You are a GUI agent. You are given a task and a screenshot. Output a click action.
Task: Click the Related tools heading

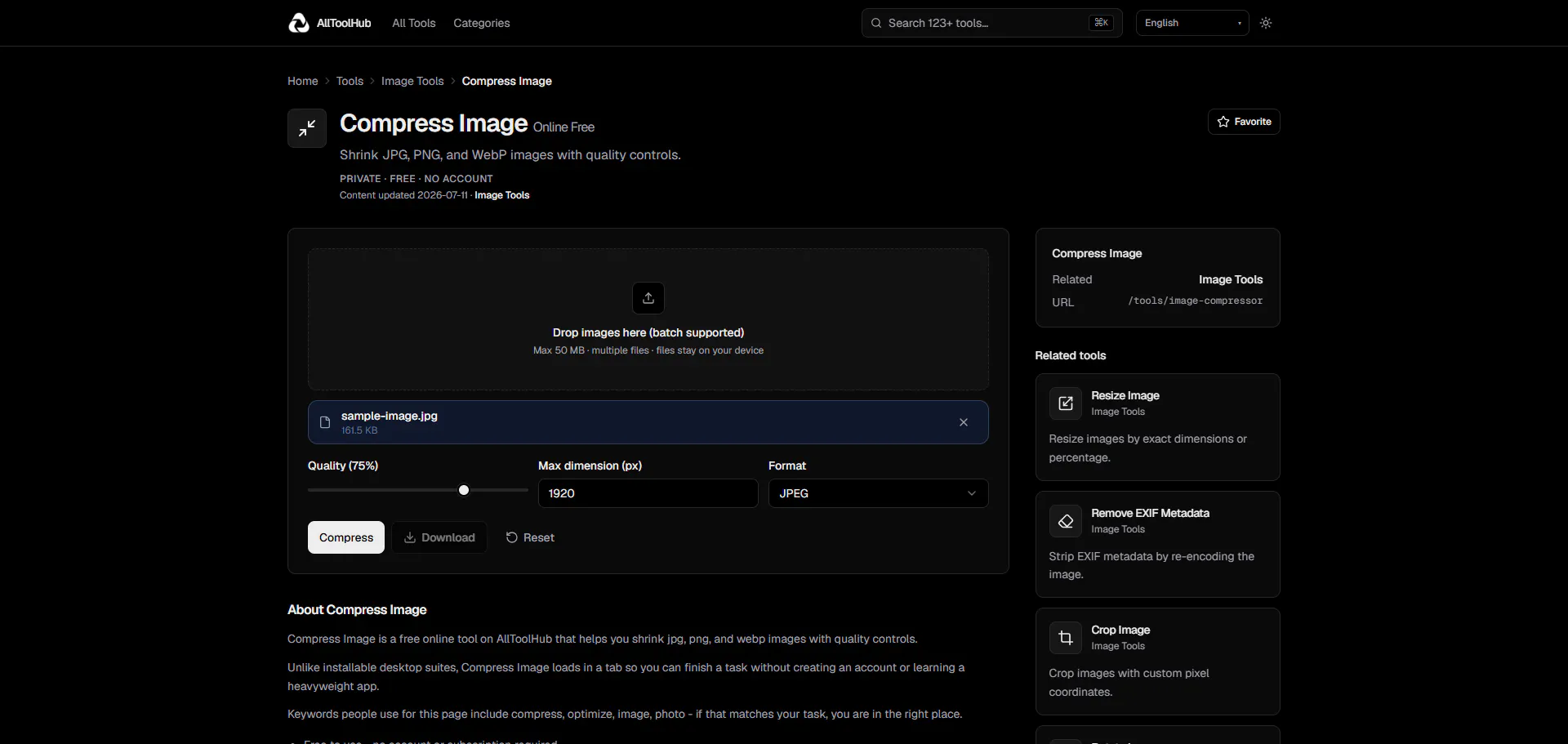1071,355
